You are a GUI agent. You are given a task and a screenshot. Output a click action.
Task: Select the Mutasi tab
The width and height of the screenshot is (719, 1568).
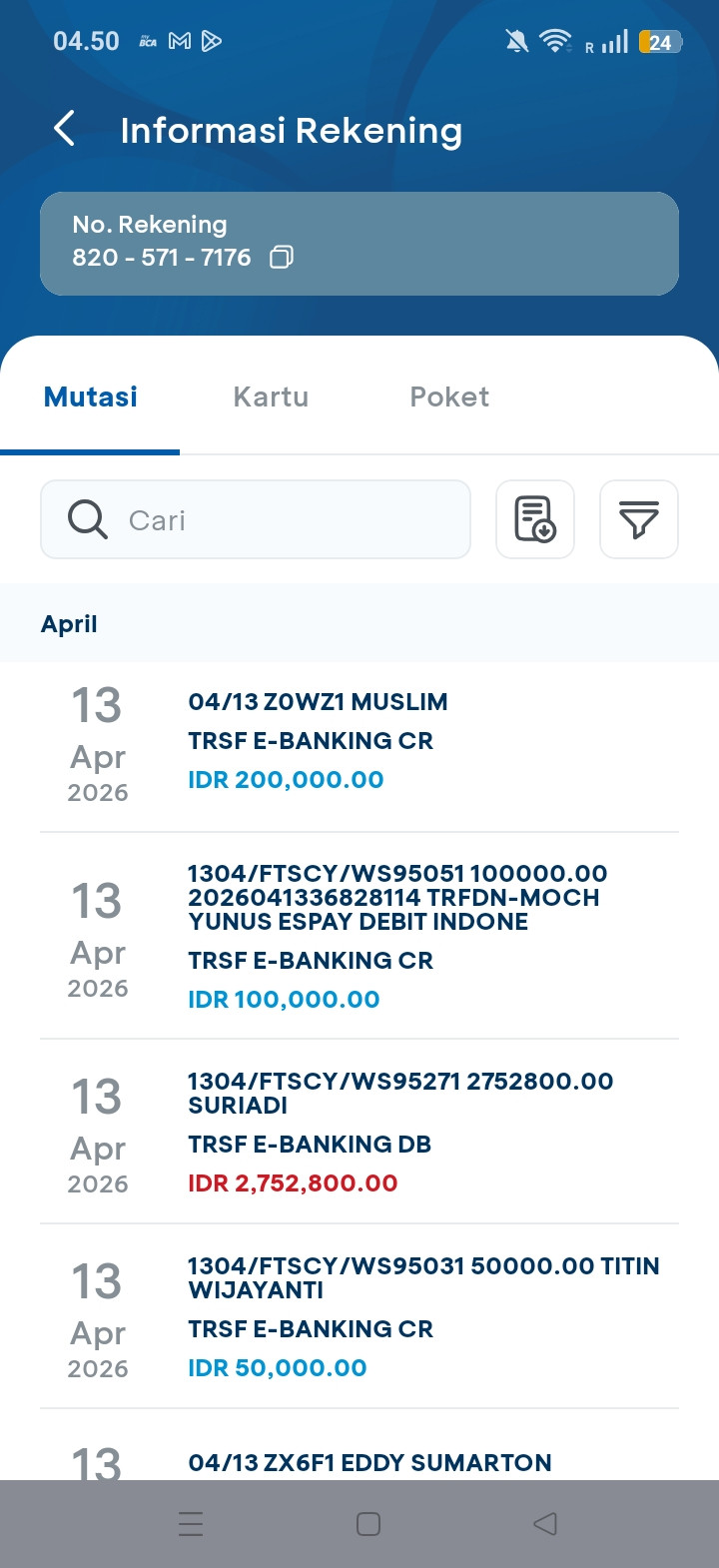point(91,396)
